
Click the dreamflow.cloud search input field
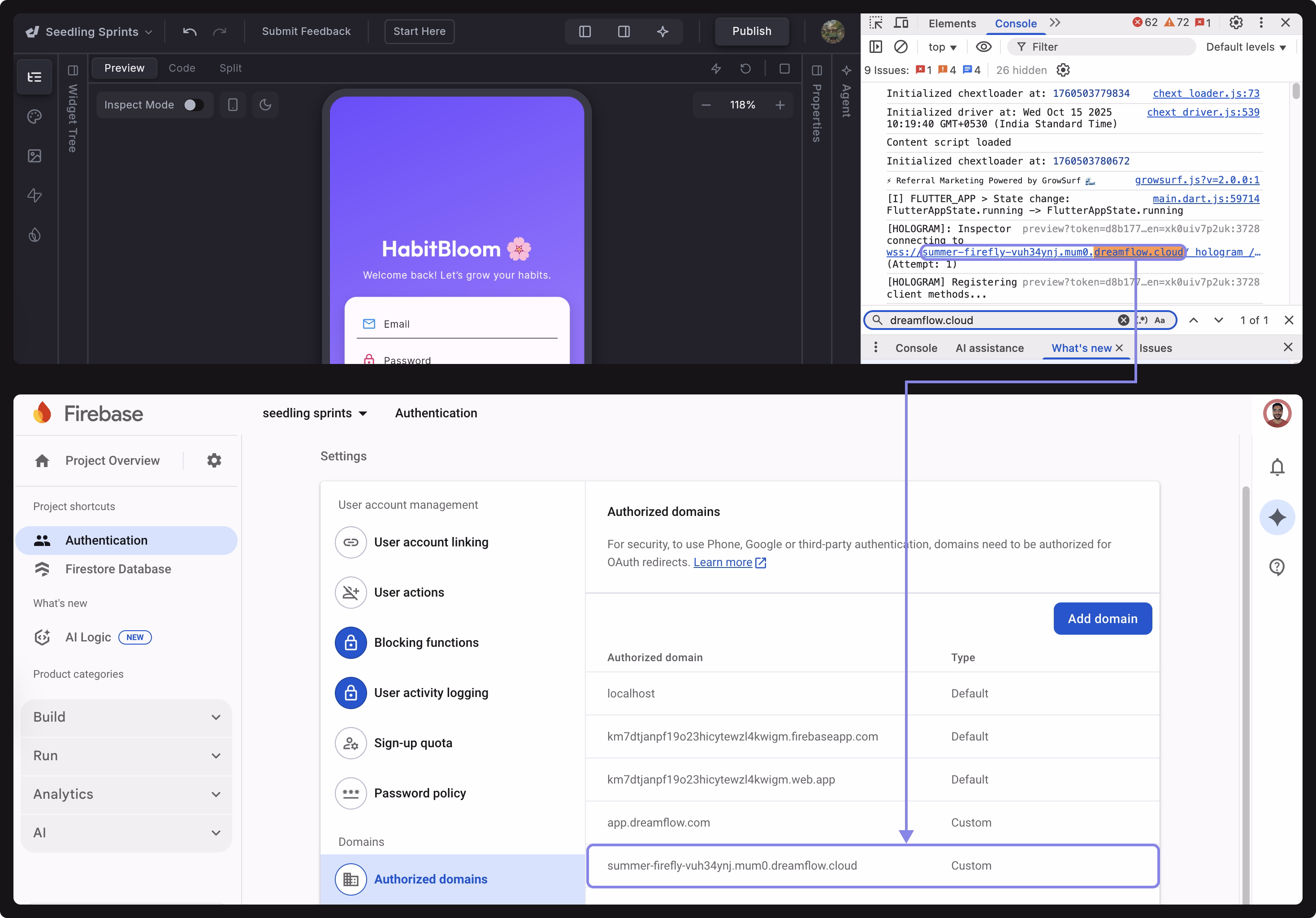pyautogui.click(x=997, y=320)
